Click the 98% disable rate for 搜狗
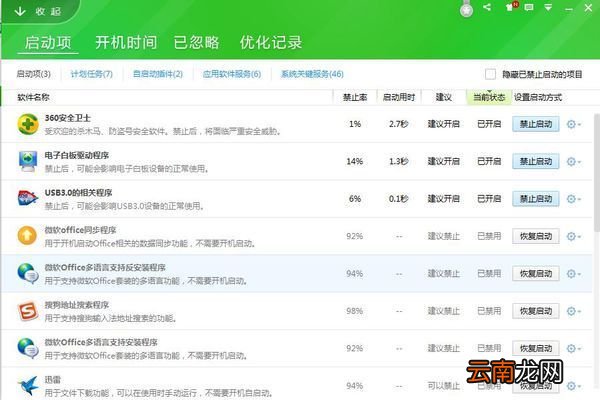Image resolution: width=600 pixels, height=400 pixels. [x=355, y=311]
